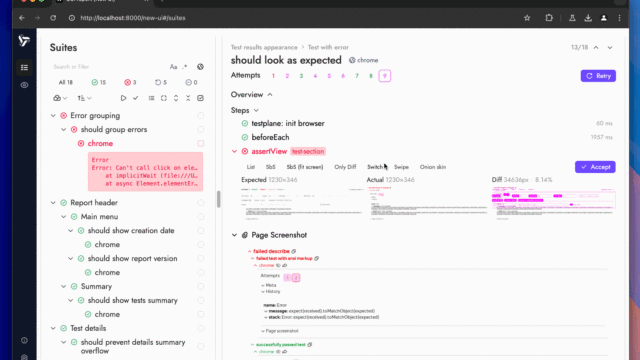Click the Accept button

595,167
